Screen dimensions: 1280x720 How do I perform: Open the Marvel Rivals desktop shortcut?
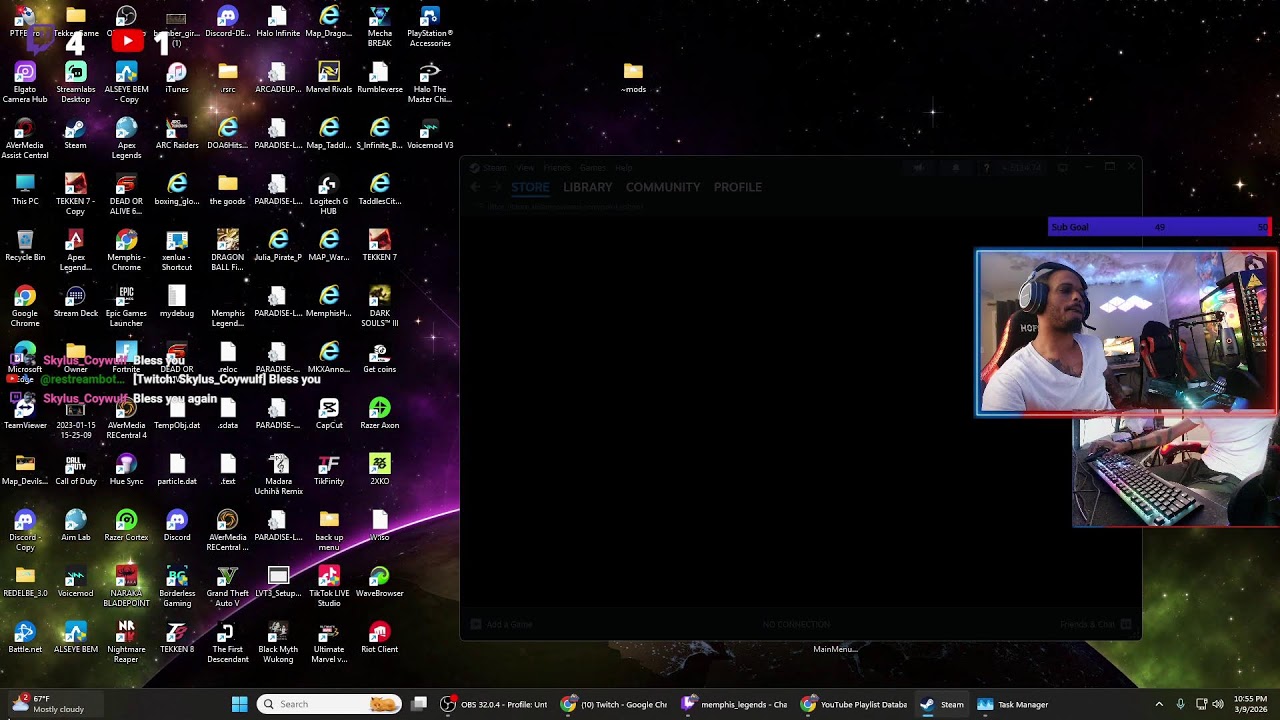[x=329, y=78]
